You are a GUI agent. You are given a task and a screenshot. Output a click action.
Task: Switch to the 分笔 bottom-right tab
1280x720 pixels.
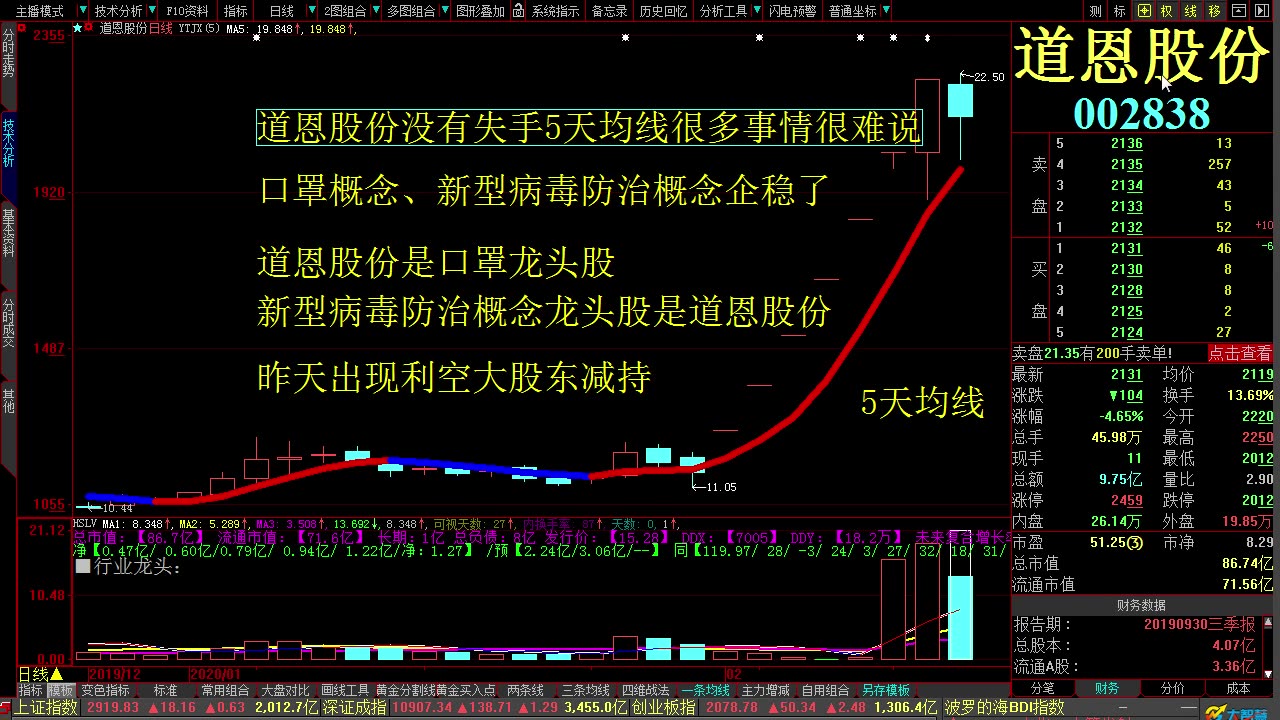(x=1043, y=689)
